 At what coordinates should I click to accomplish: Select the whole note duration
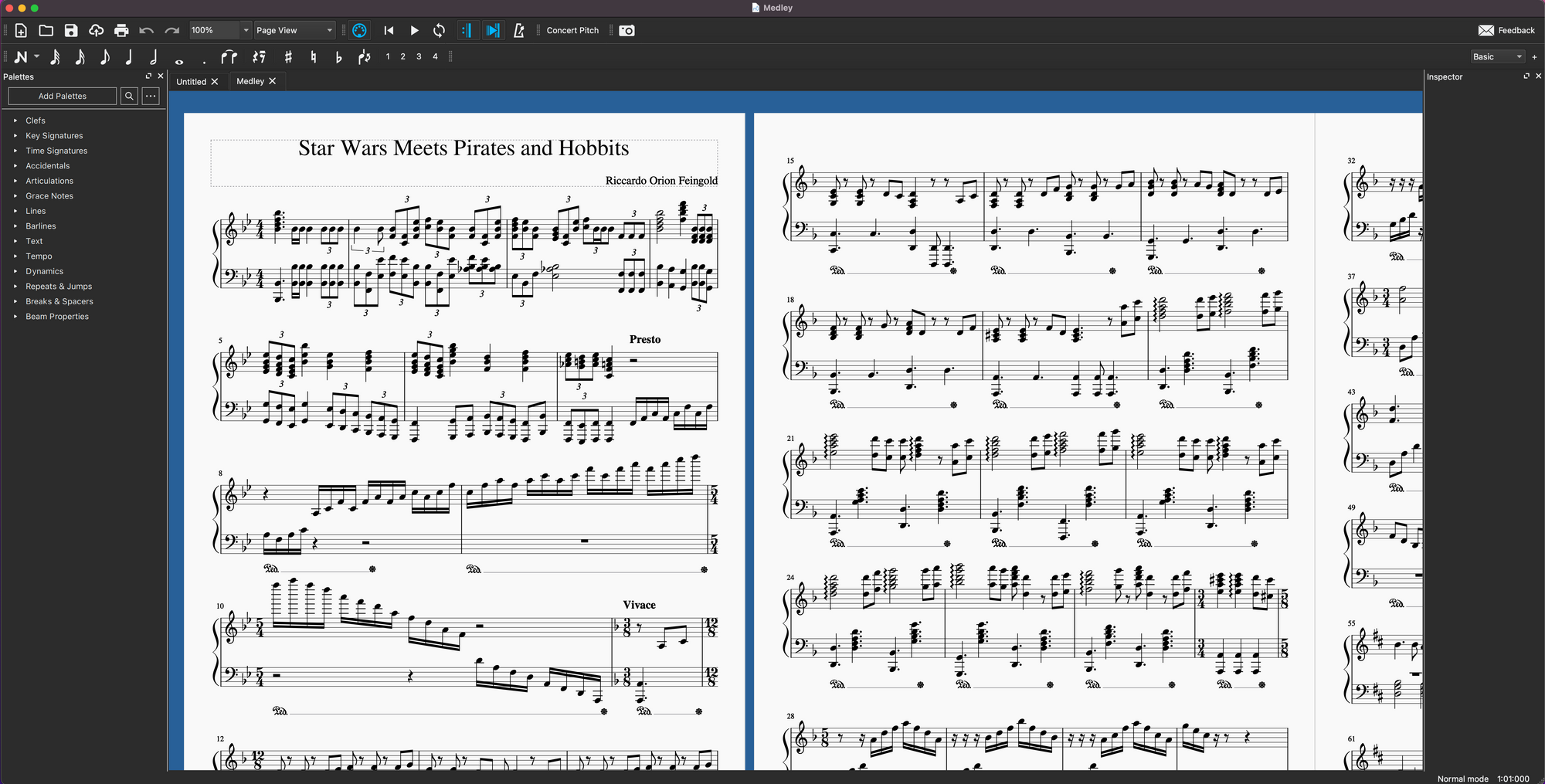pyautogui.click(x=179, y=60)
